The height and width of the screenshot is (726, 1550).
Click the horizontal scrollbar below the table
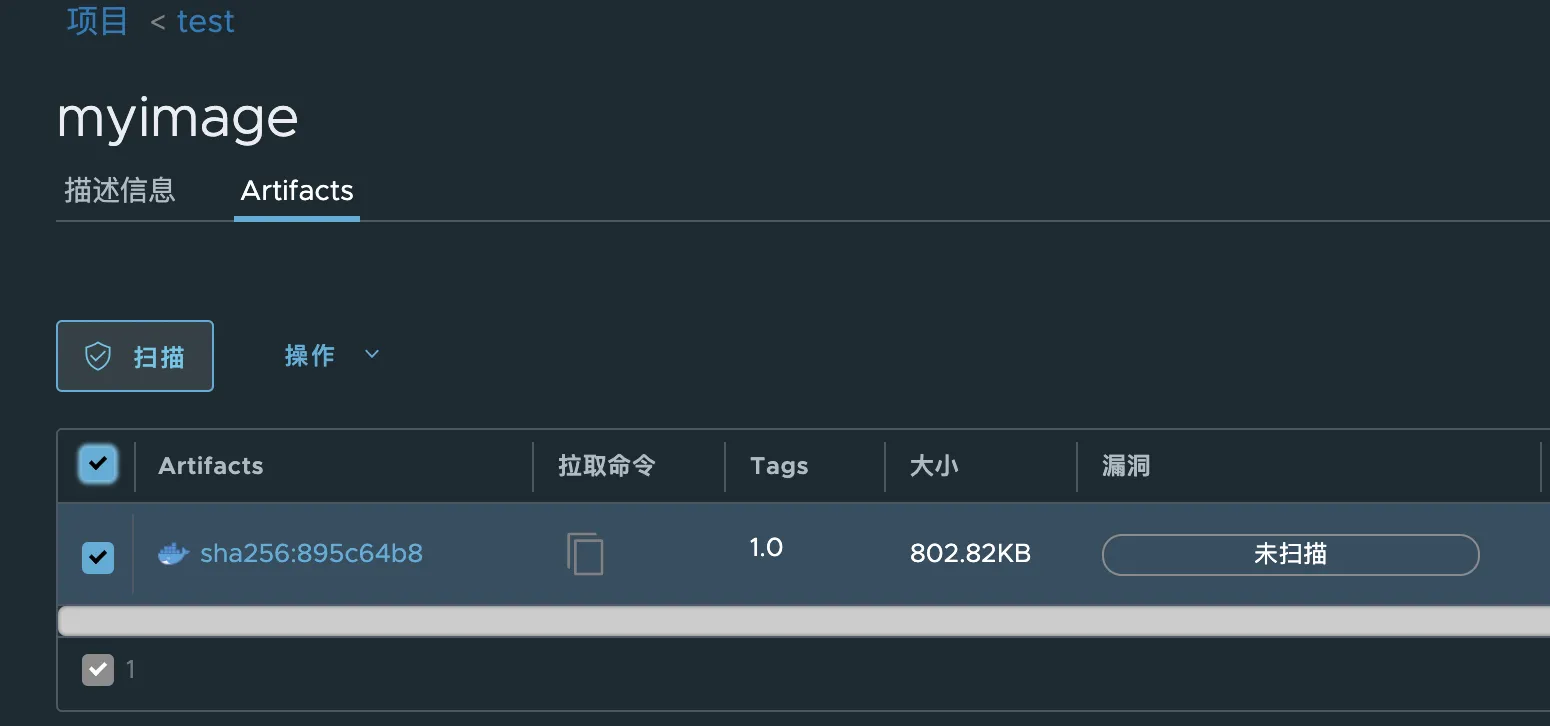tap(804, 621)
